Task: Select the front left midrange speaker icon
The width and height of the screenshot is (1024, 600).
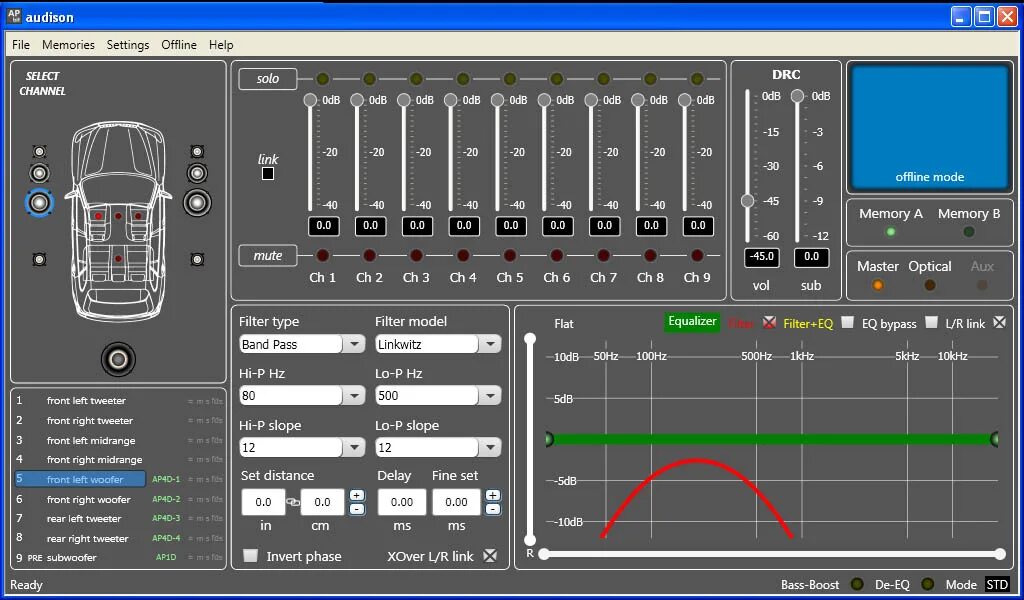Action: click(40, 173)
